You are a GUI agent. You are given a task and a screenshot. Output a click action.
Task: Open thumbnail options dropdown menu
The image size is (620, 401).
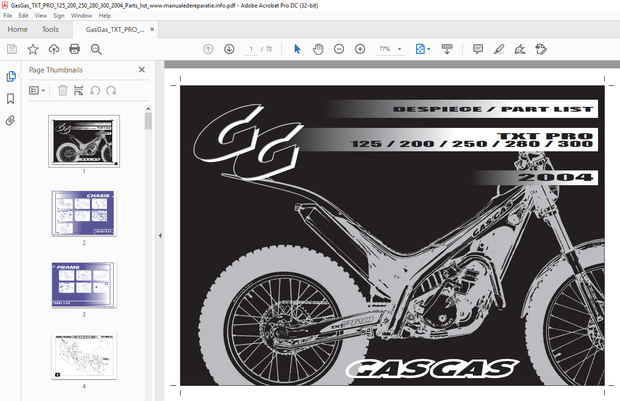pyautogui.click(x=37, y=91)
